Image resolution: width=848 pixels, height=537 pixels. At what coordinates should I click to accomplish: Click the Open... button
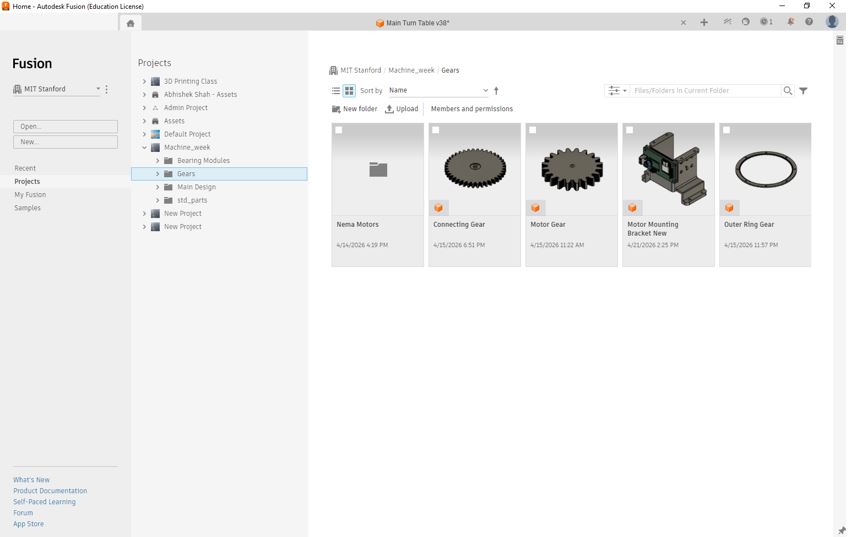tap(65, 127)
